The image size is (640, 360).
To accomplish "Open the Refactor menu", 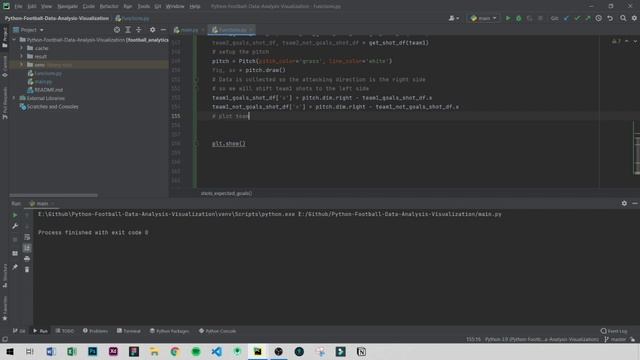I will [x=109, y=7].
